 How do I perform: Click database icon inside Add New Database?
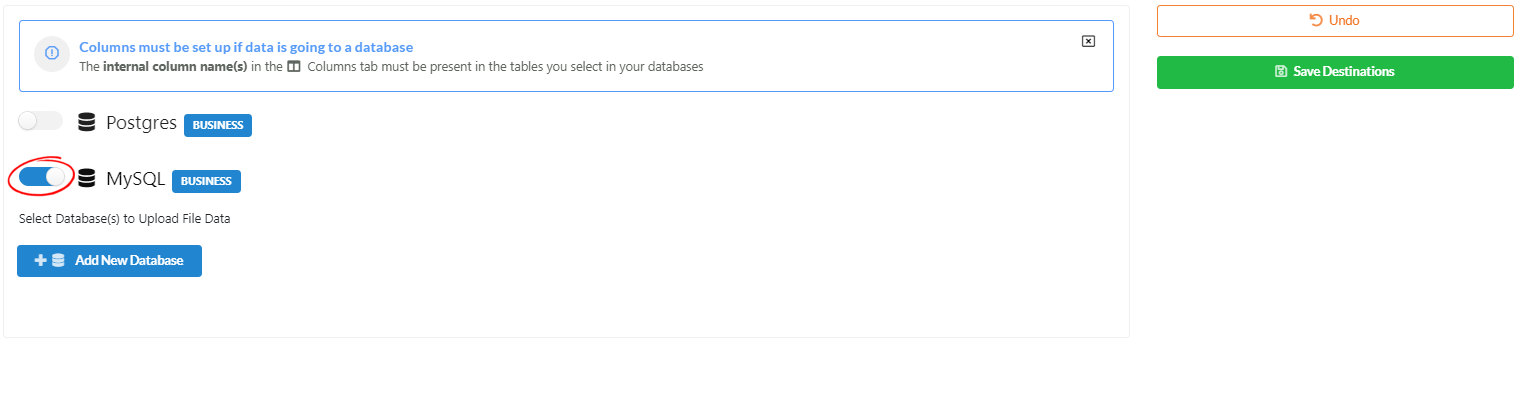click(58, 261)
